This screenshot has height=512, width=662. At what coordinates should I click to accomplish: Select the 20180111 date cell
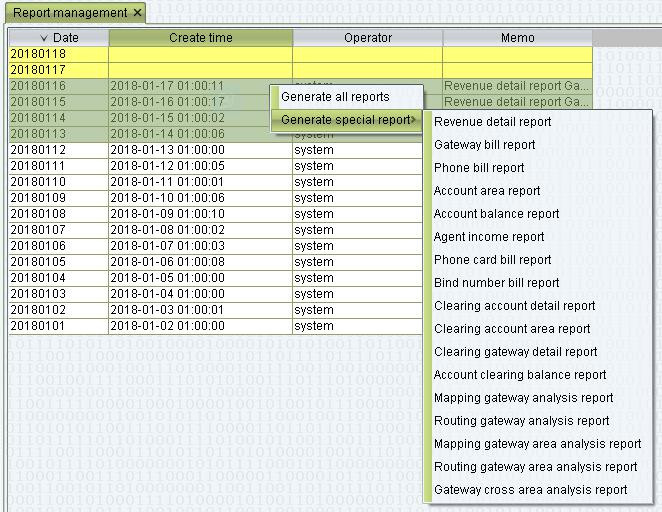tap(59, 166)
